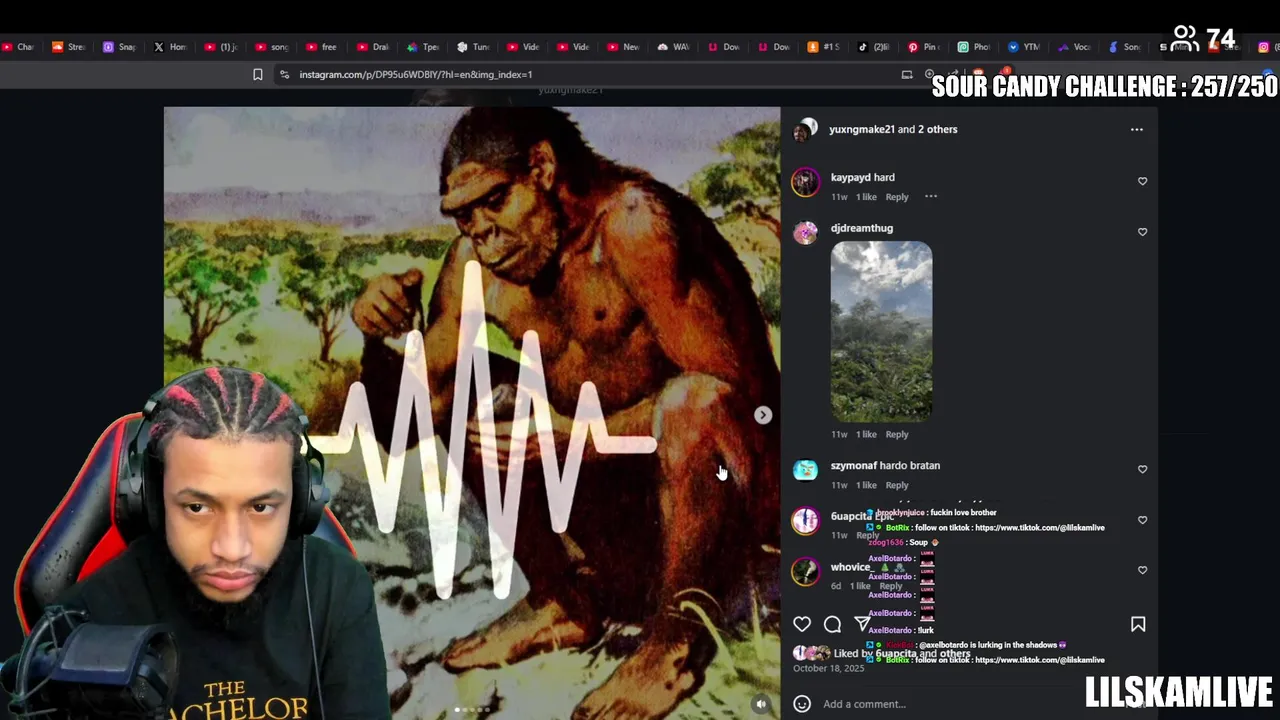Viewport: 1280px width, 720px height.
Task: Click the instagram.com URL in address bar
Action: [x=415, y=74]
